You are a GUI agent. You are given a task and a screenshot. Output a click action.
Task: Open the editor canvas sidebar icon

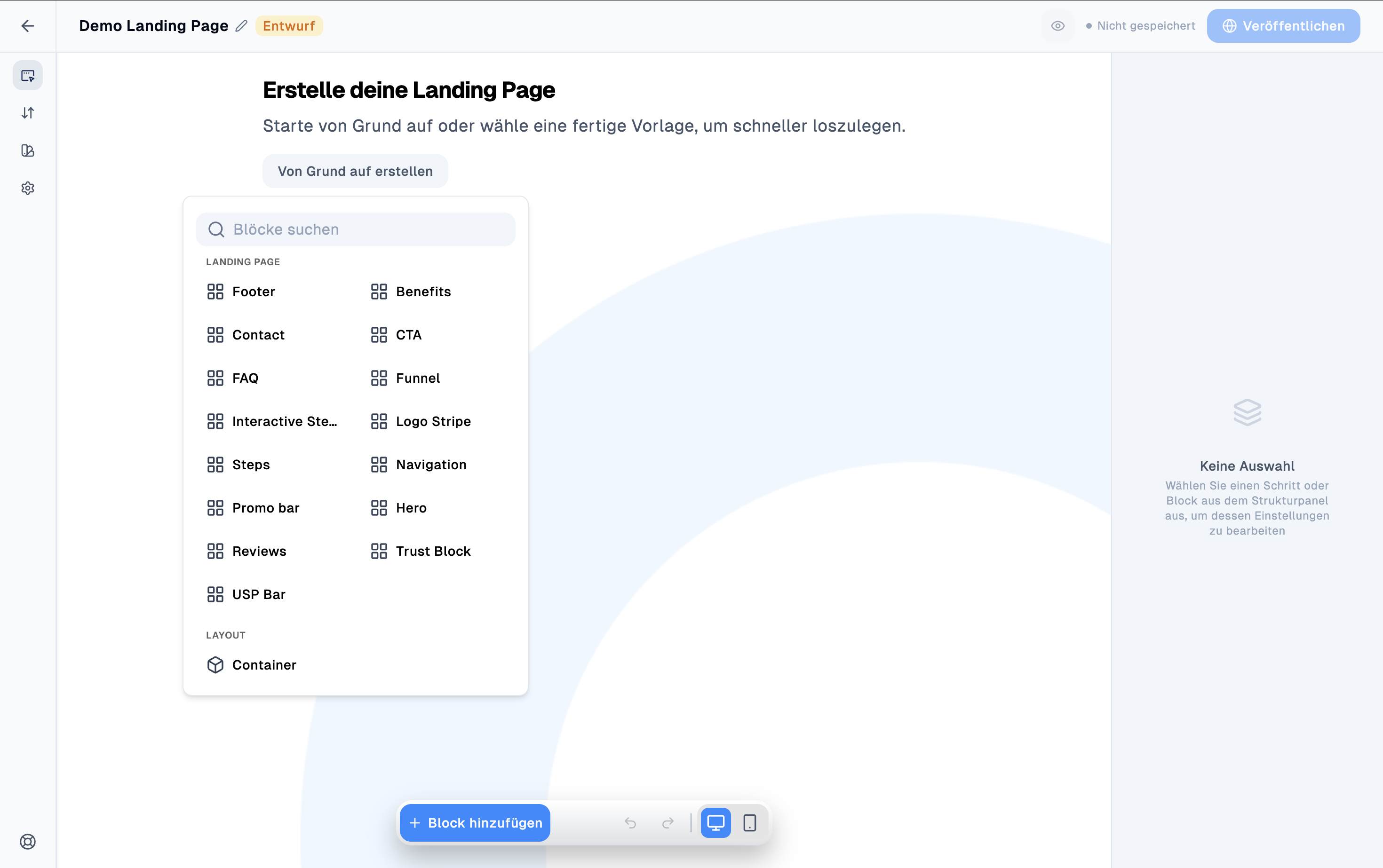coord(28,75)
